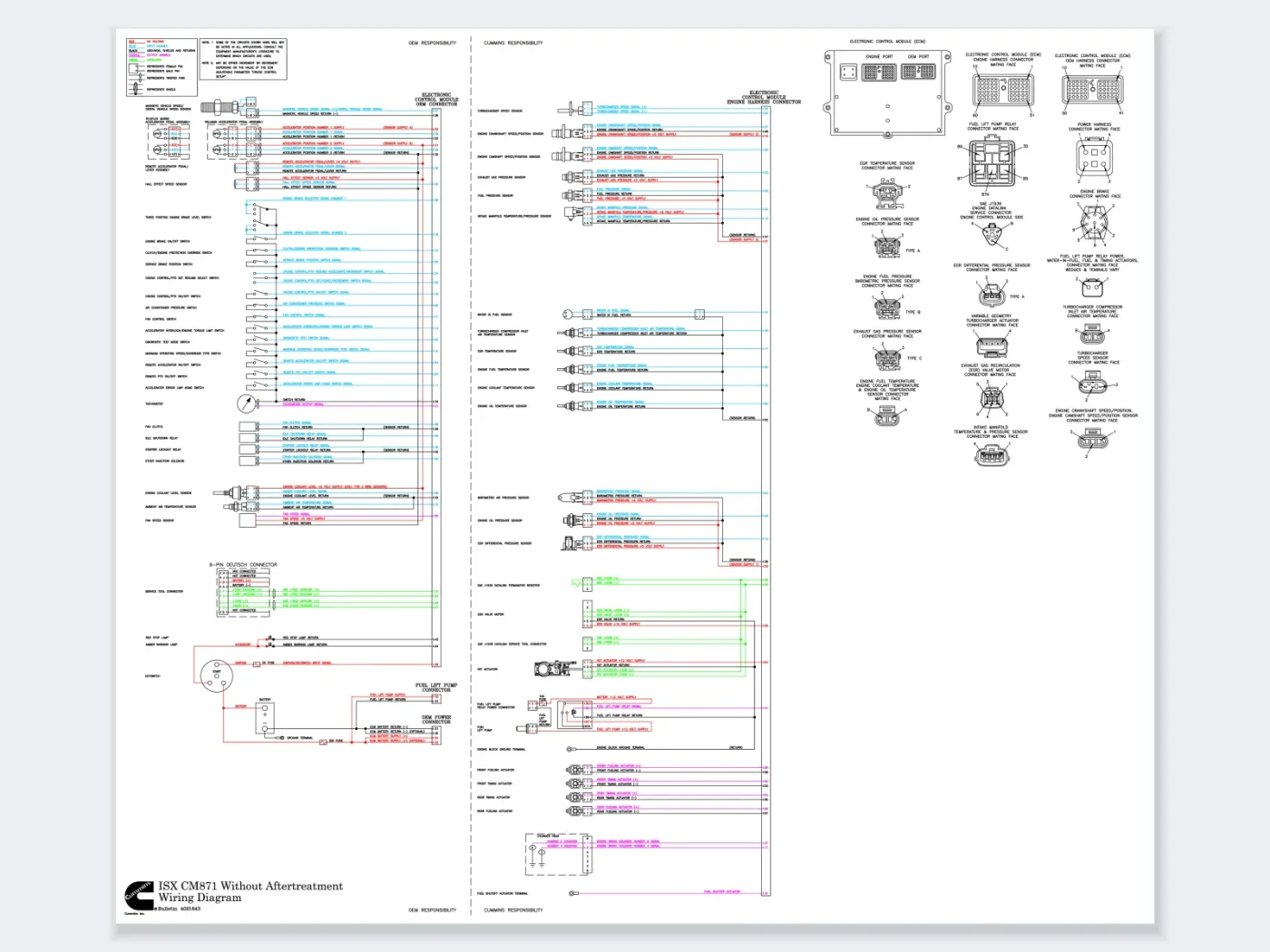
Task: Click the notes box beside the legend
Action: (243, 59)
